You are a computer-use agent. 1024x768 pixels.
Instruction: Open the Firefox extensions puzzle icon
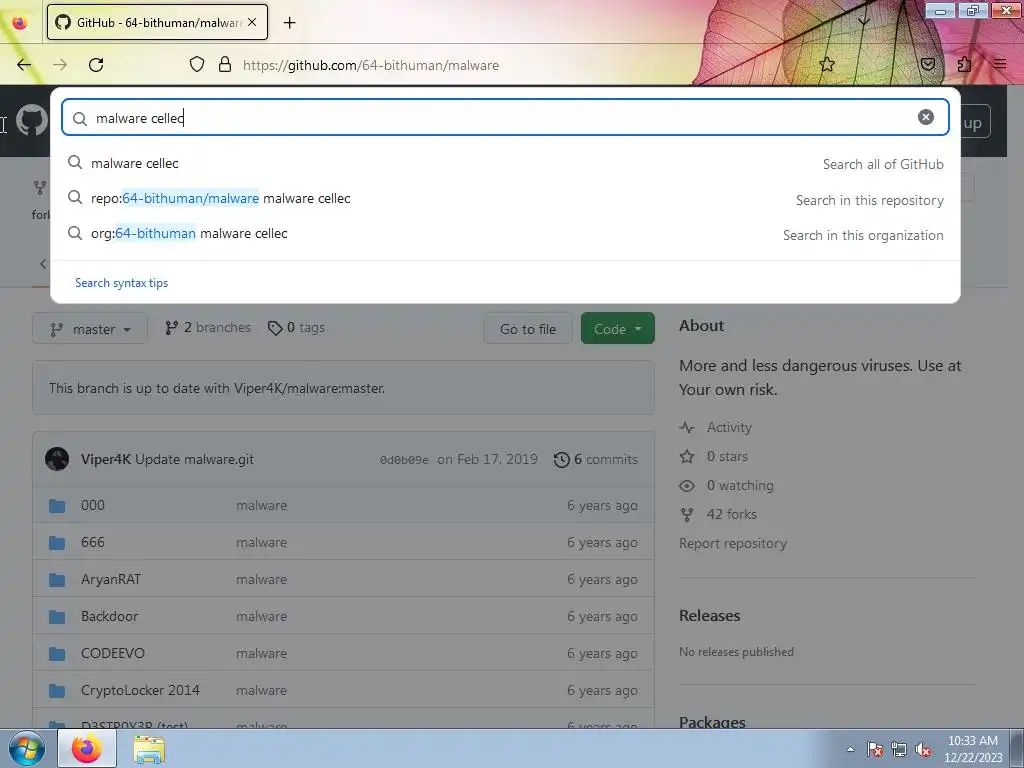(964, 64)
